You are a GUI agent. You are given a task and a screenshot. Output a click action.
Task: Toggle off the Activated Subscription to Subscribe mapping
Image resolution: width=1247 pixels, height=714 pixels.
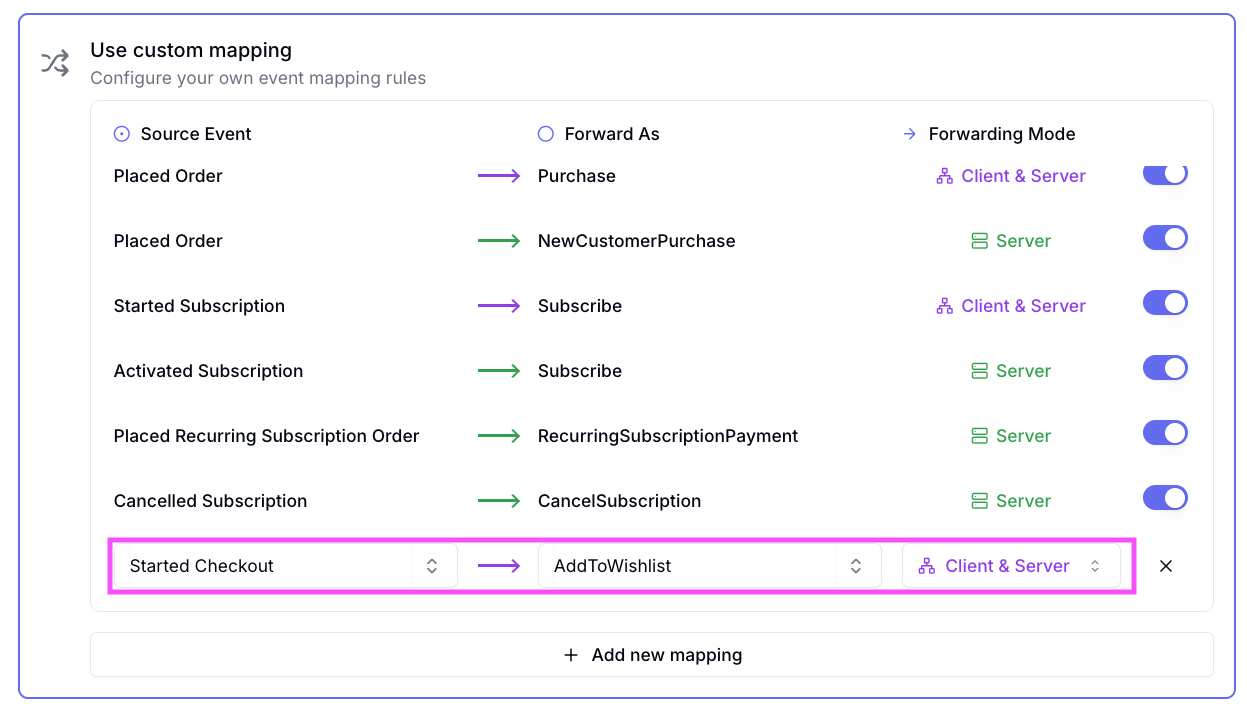1165,367
